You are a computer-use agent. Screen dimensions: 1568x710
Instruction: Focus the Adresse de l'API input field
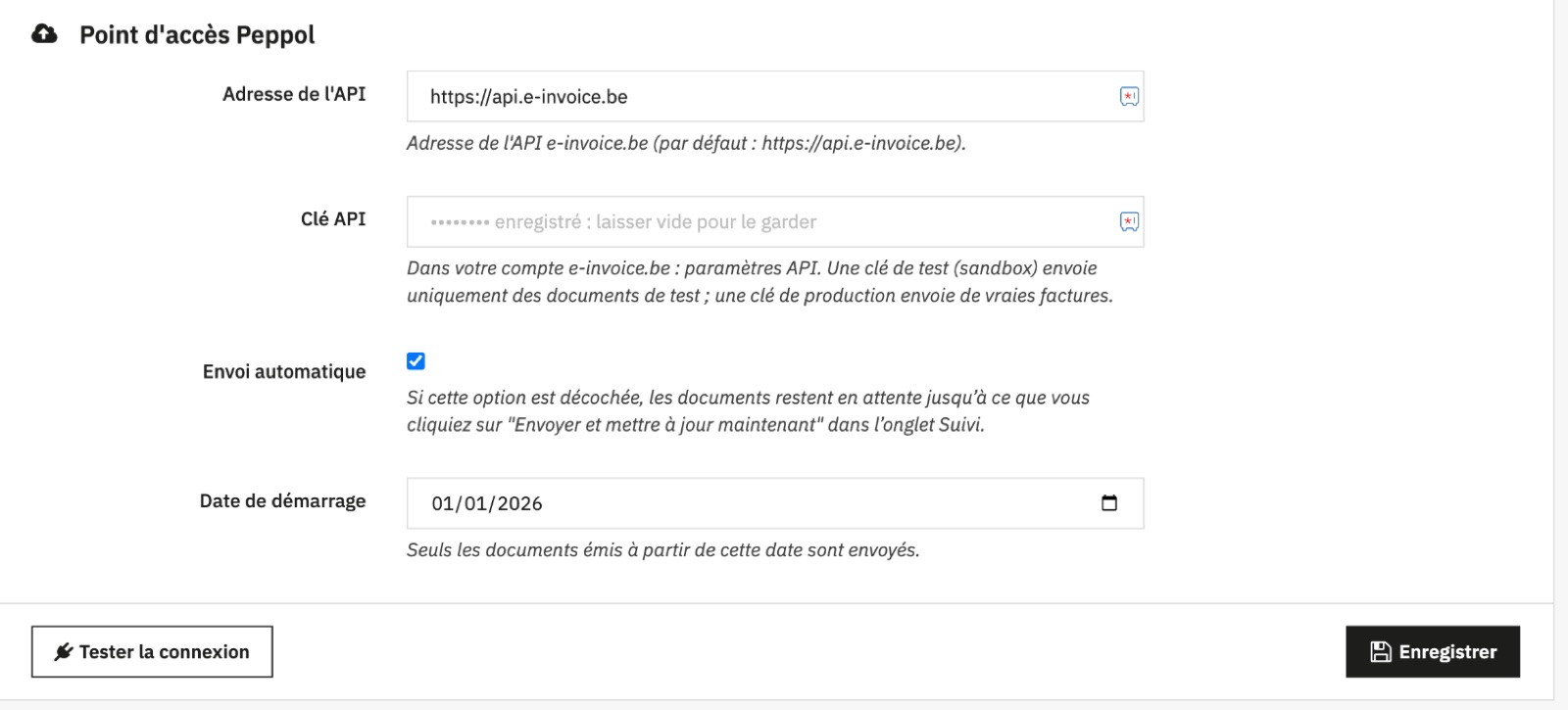(x=775, y=96)
